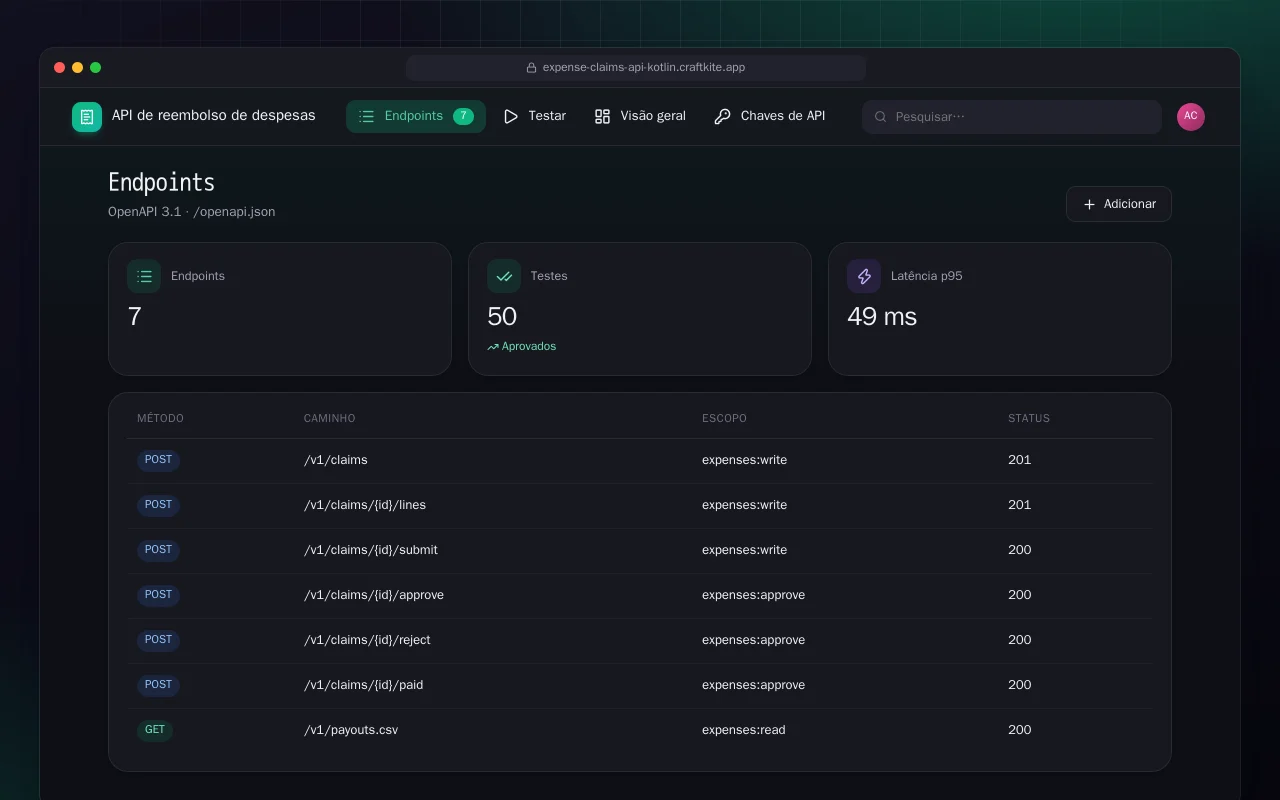1280x800 pixels.
Task: Click the Testes double-check icon
Action: 504,276
